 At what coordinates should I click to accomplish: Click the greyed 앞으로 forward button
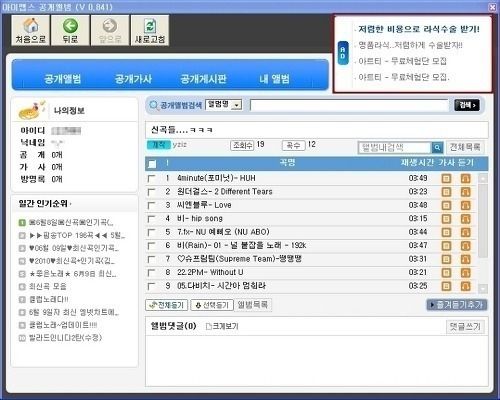tap(110, 30)
